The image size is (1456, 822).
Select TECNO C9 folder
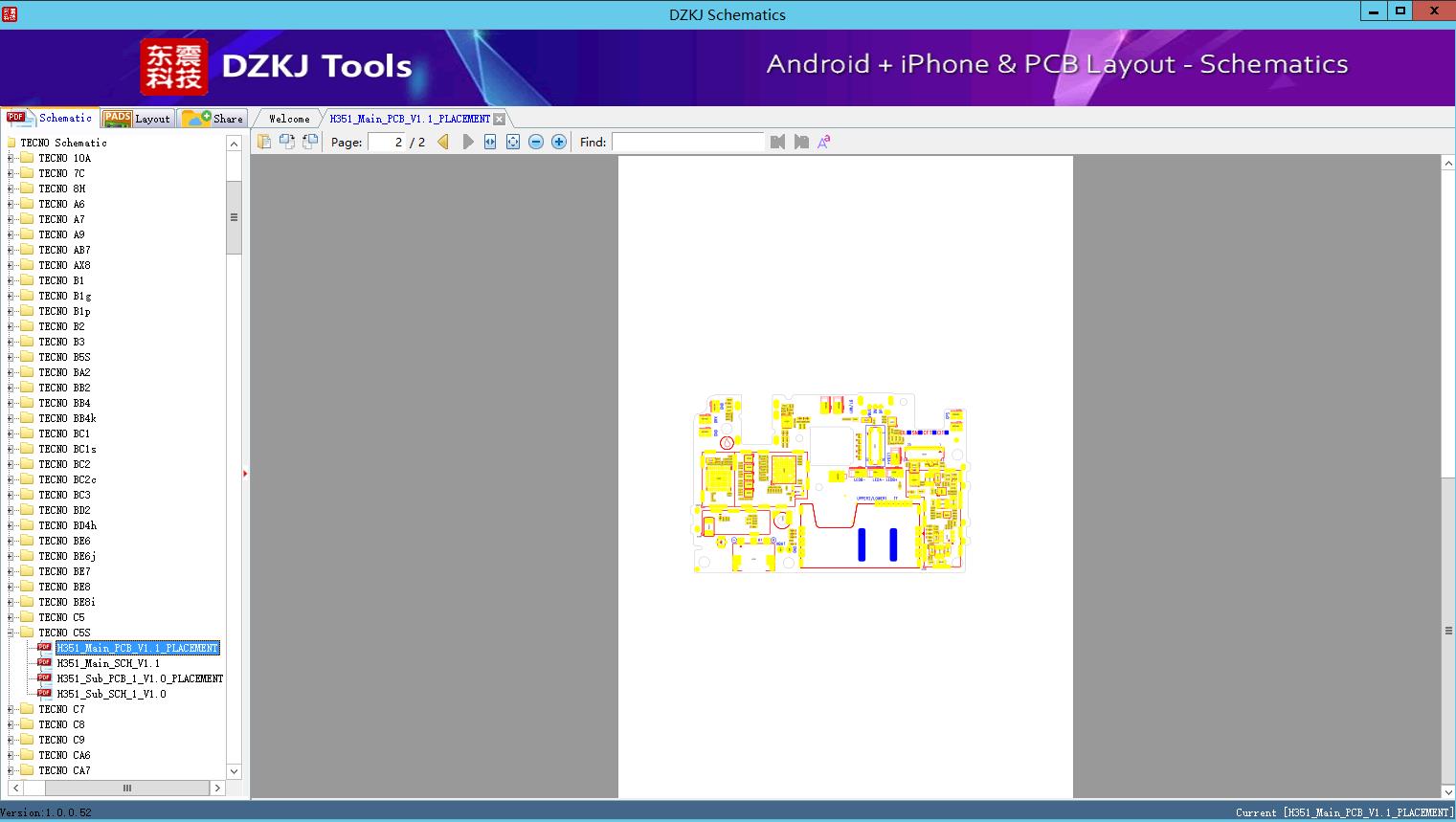click(61, 740)
